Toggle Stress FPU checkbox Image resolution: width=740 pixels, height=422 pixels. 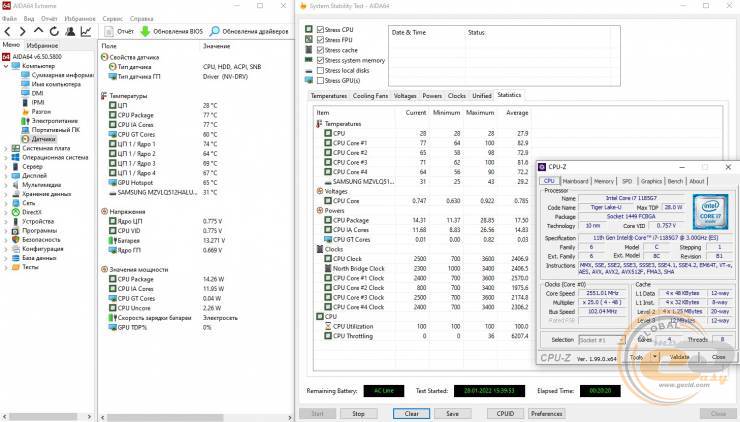click(x=320, y=40)
